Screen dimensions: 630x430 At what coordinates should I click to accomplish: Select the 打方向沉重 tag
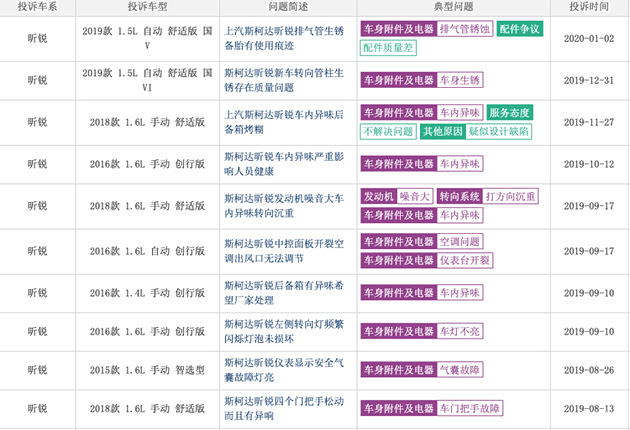tap(510, 196)
